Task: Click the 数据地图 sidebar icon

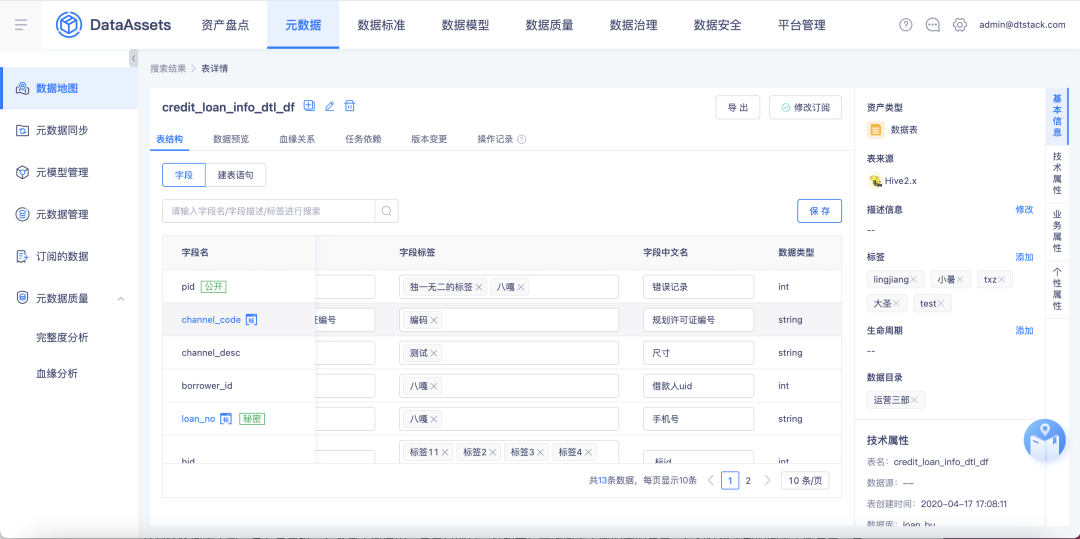Action: [22, 88]
